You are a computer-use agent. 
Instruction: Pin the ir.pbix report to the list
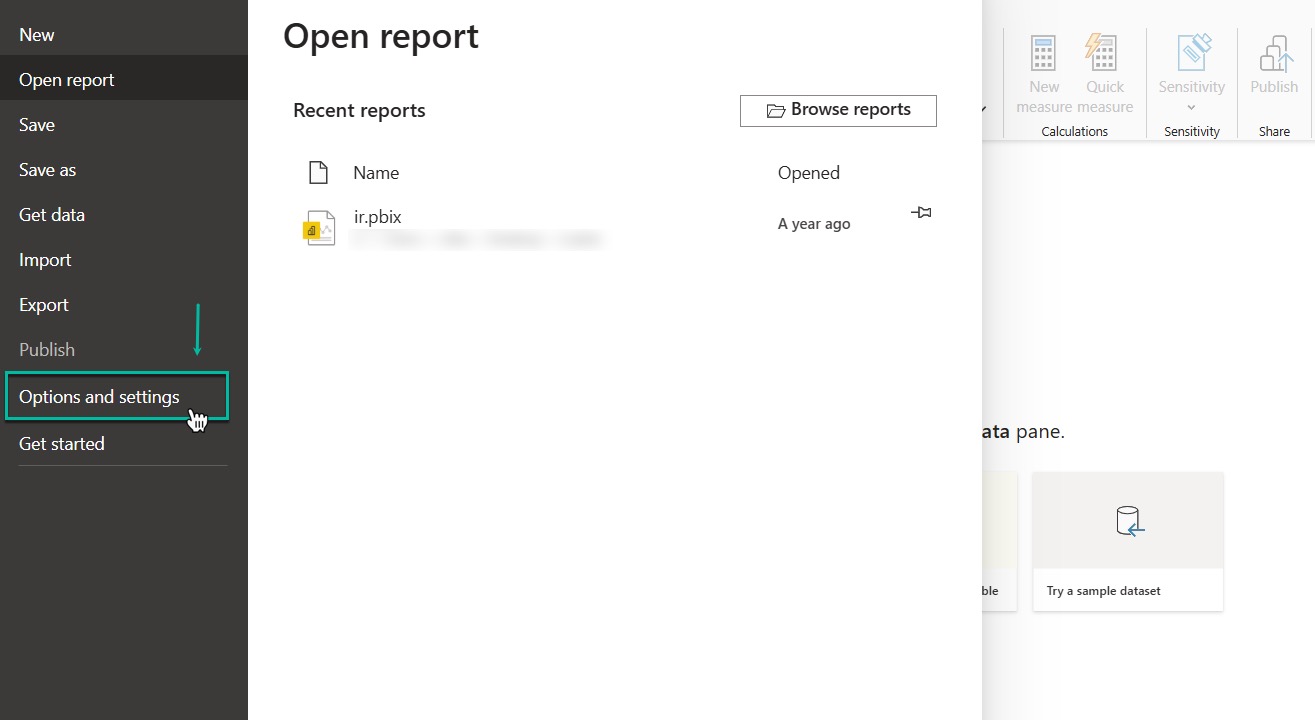point(921,213)
